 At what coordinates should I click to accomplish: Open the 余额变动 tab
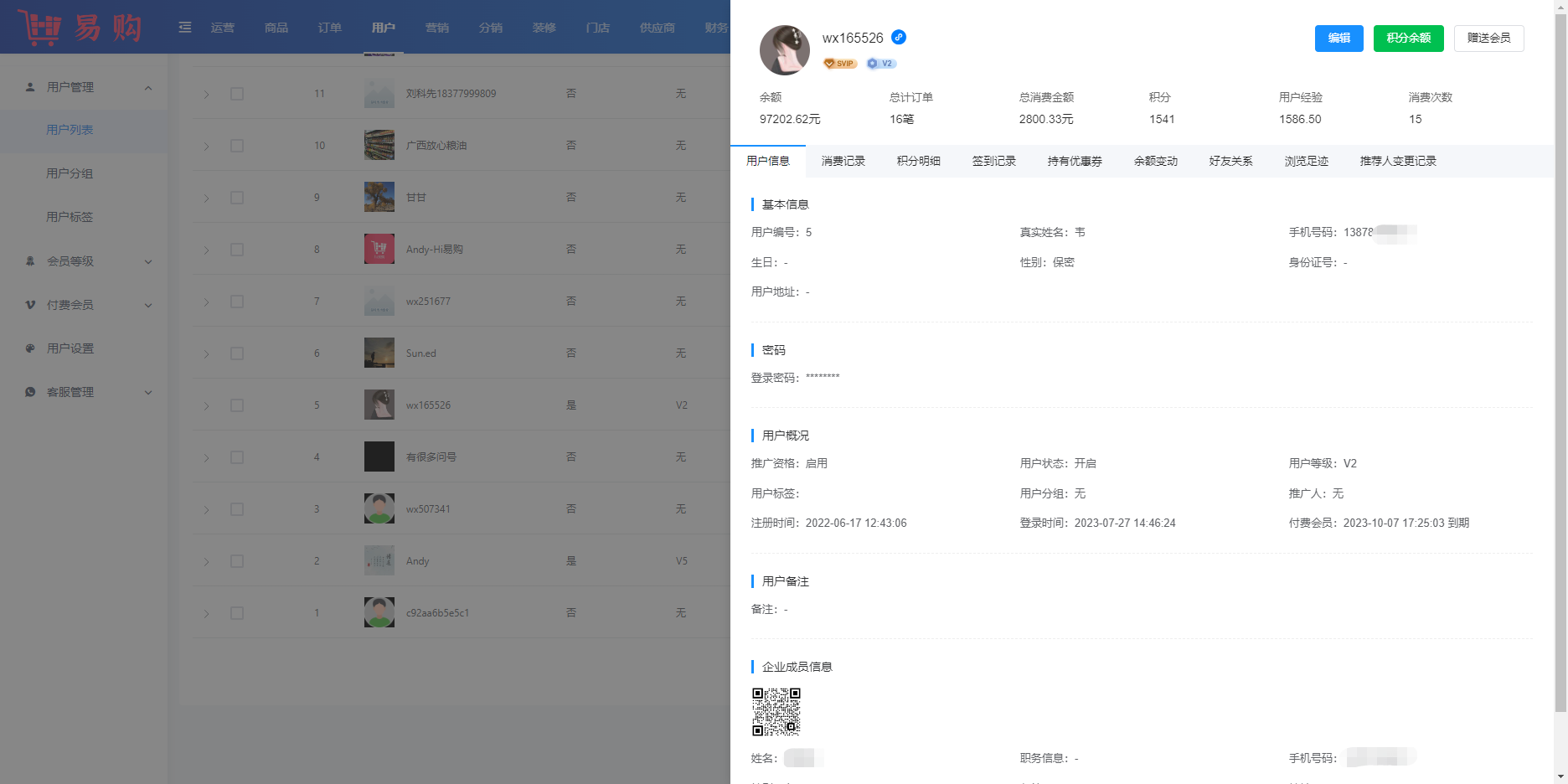tap(1155, 161)
